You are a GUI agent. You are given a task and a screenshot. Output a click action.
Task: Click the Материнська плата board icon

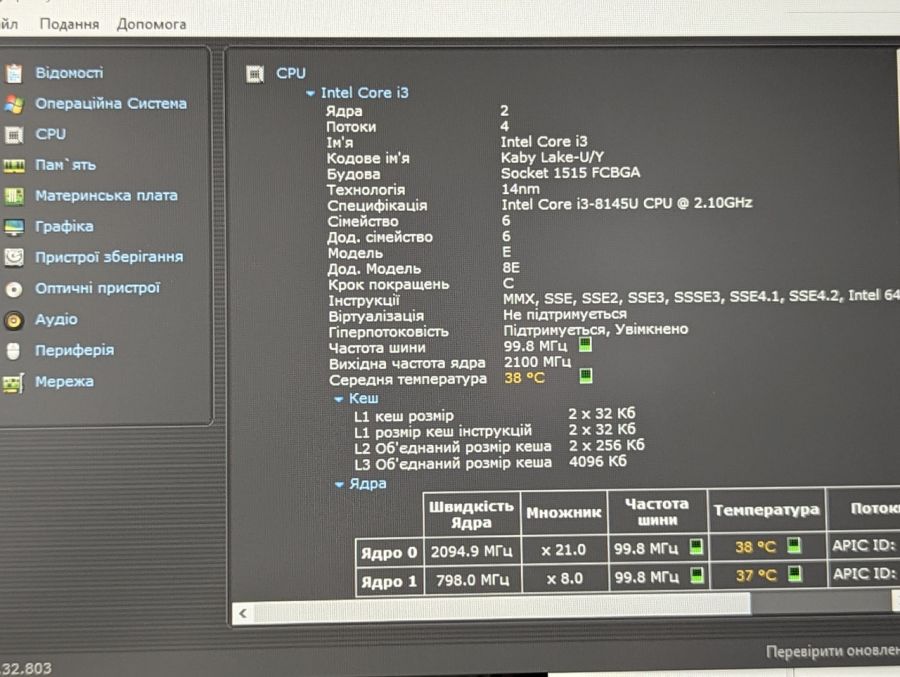(14, 196)
